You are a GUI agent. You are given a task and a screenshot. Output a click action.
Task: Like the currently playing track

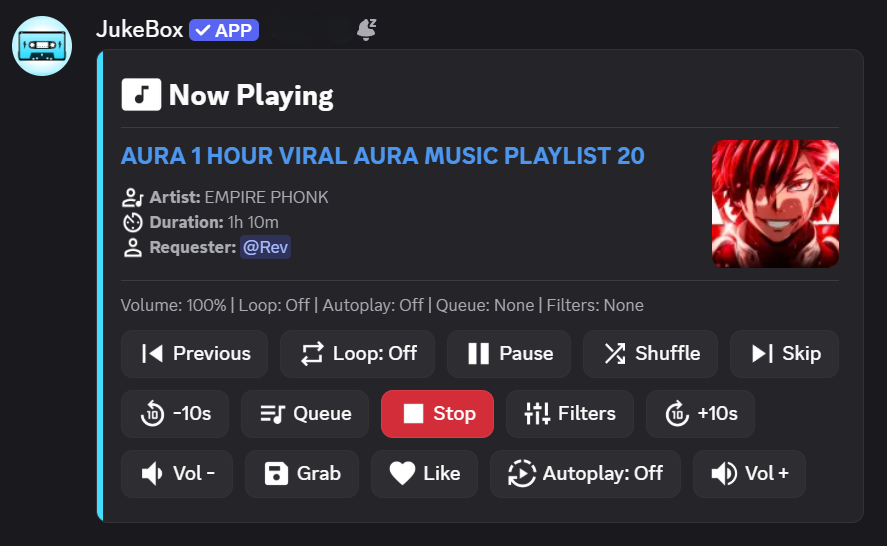point(424,474)
